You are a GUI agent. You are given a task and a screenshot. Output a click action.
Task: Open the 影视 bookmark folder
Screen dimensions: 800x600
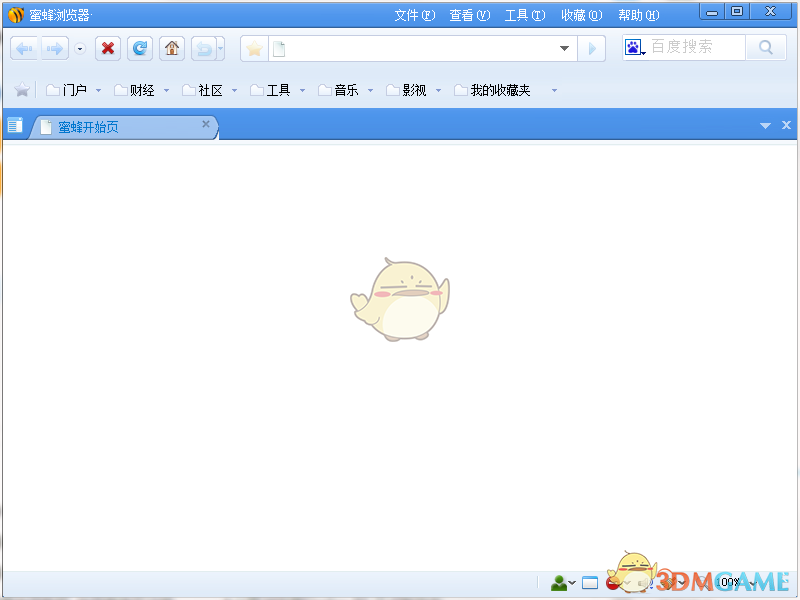click(x=407, y=90)
